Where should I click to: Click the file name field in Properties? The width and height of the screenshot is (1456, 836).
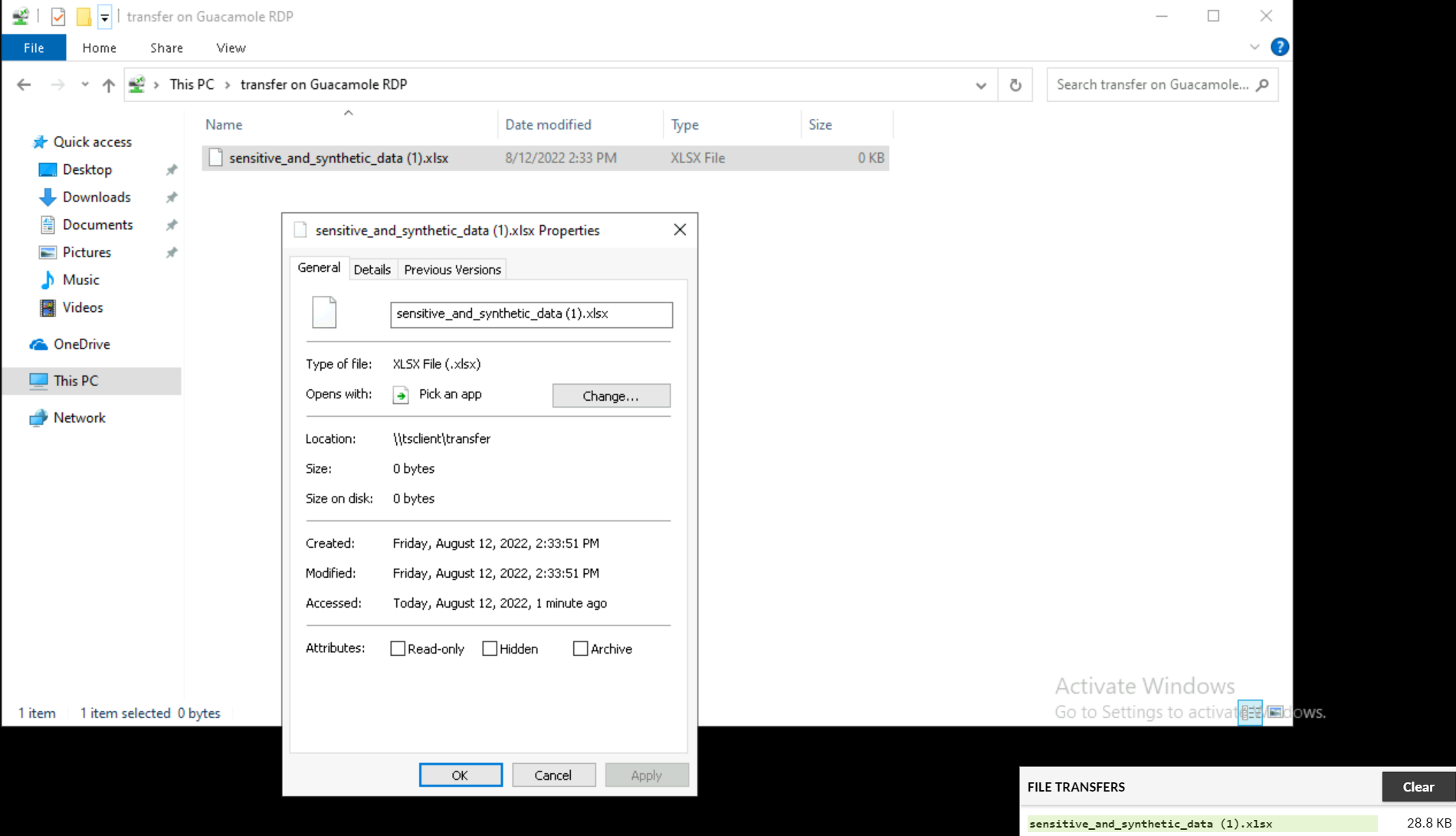tap(532, 314)
